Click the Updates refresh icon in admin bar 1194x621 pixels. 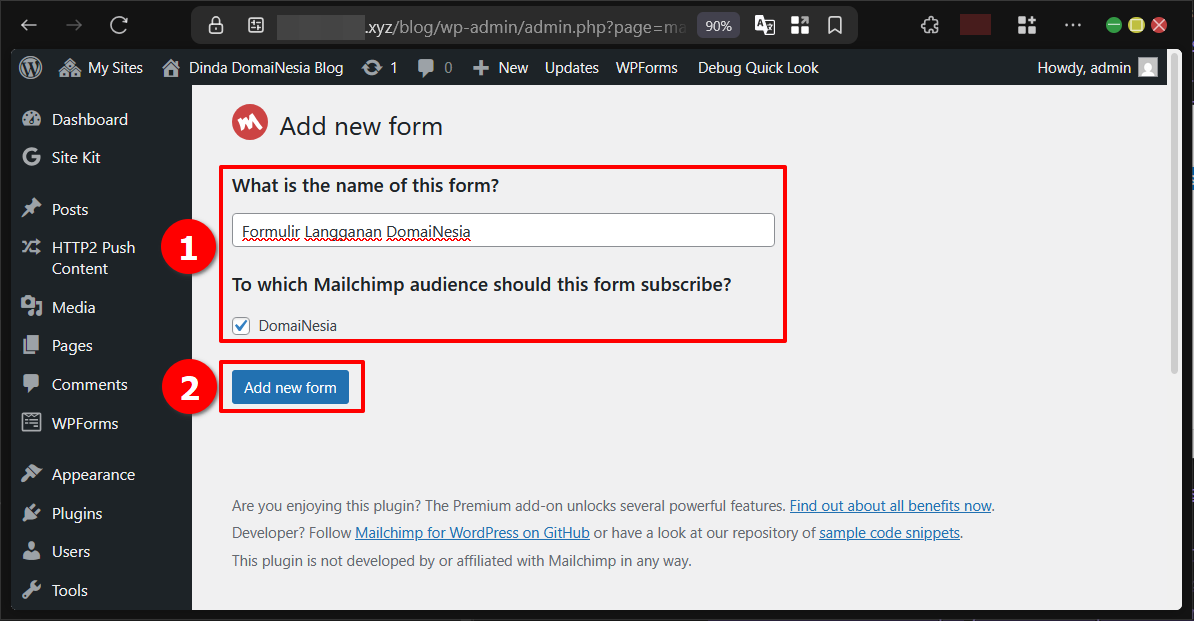pyautogui.click(x=370, y=67)
